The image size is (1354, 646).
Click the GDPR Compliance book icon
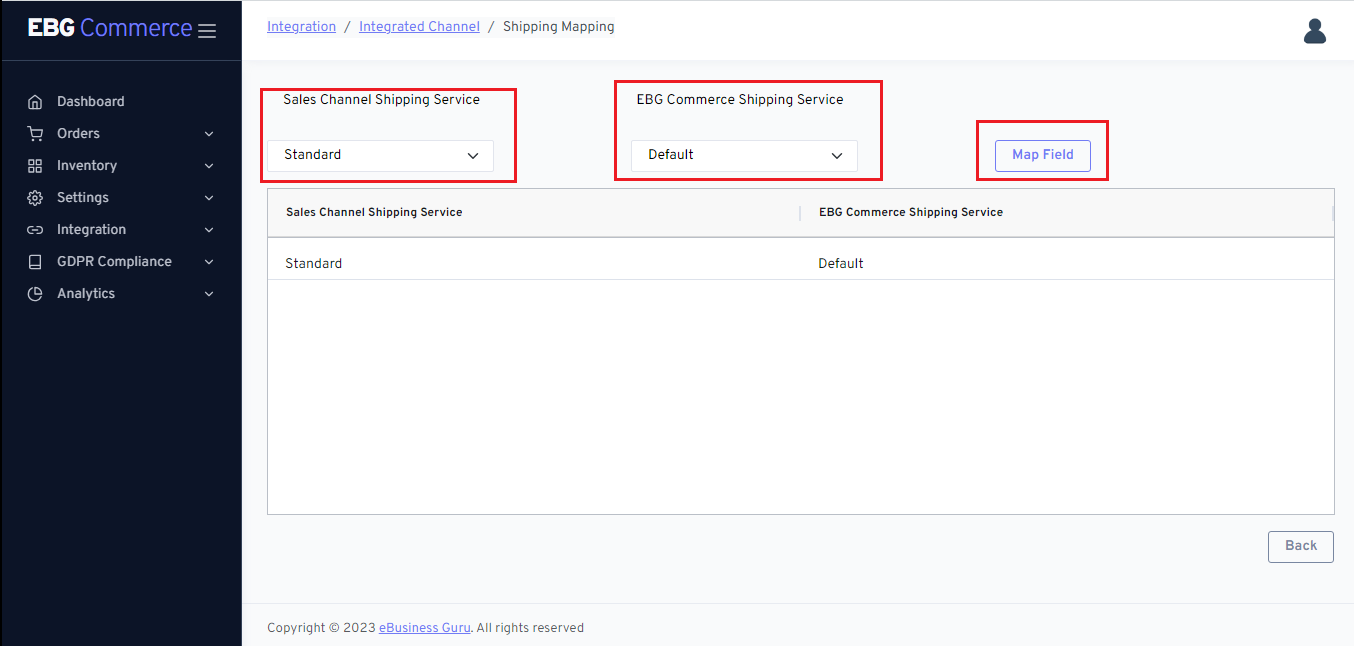click(x=35, y=262)
